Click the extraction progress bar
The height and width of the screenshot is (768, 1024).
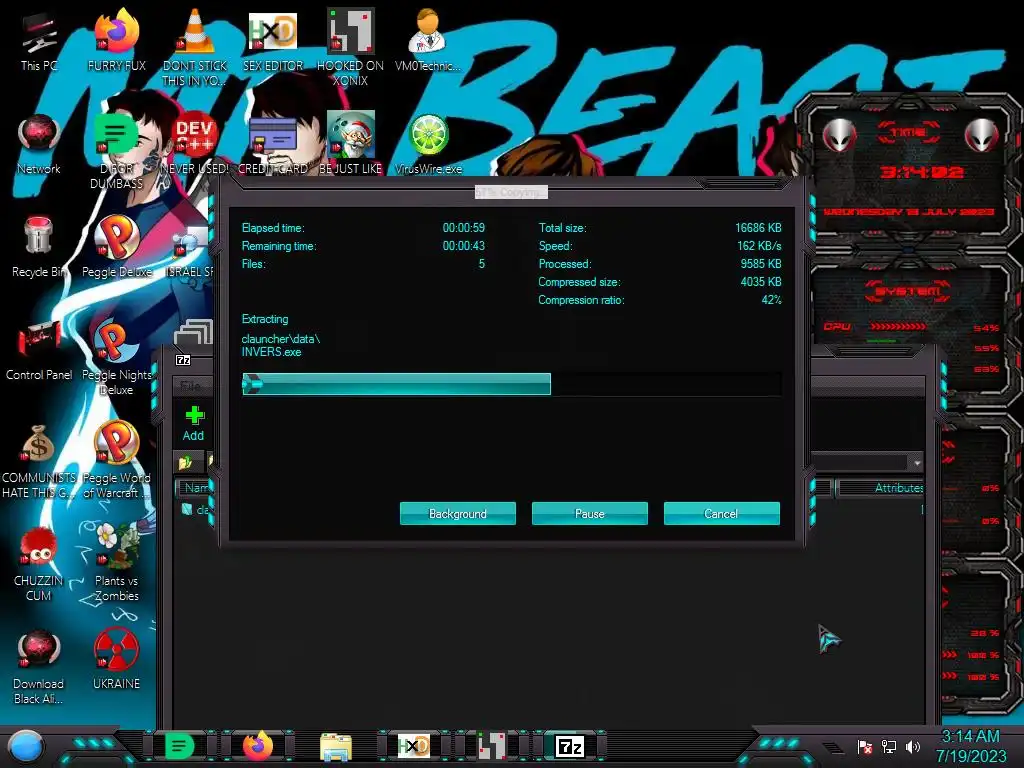tap(511, 384)
